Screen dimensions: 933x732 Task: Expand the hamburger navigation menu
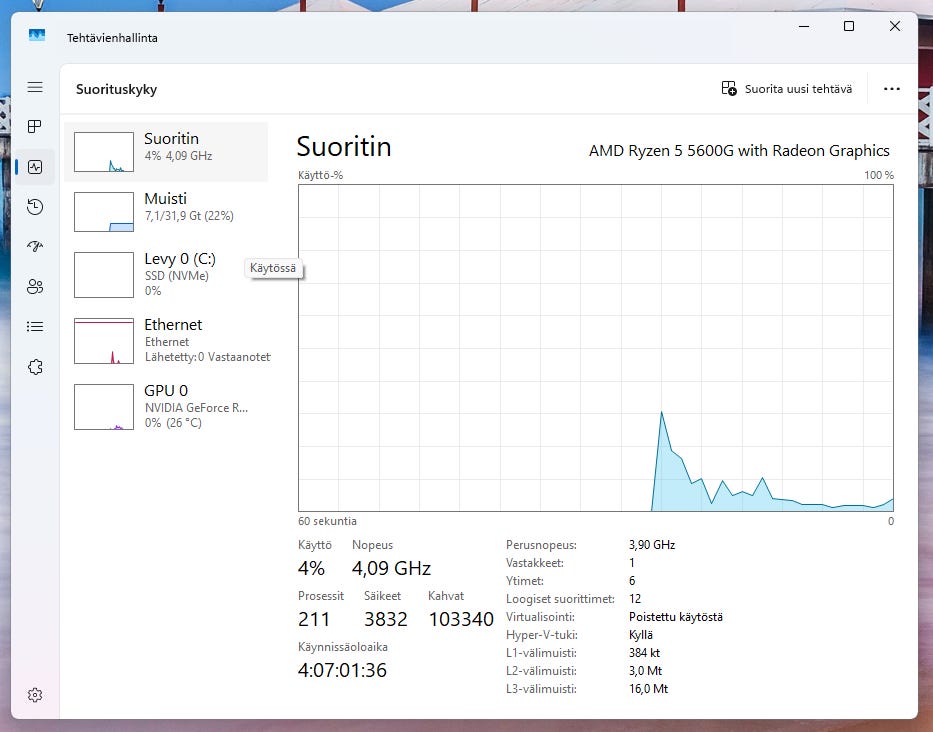[x=35, y=87]
